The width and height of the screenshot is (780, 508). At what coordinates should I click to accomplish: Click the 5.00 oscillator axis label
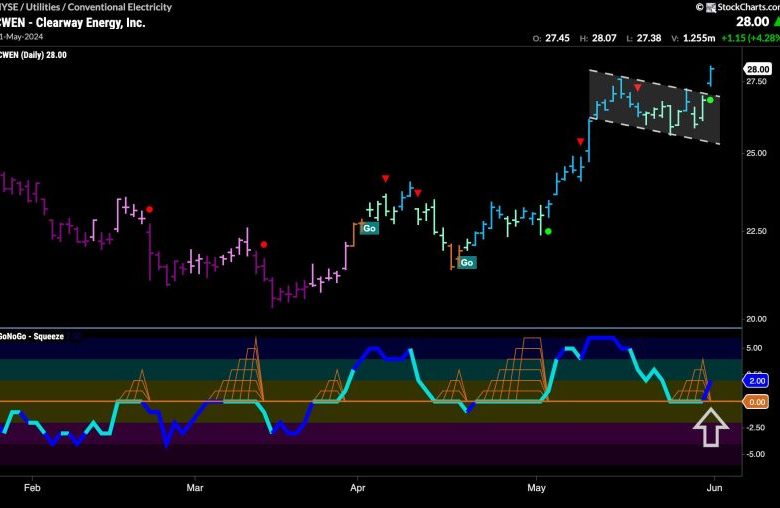tap(754, 348)
